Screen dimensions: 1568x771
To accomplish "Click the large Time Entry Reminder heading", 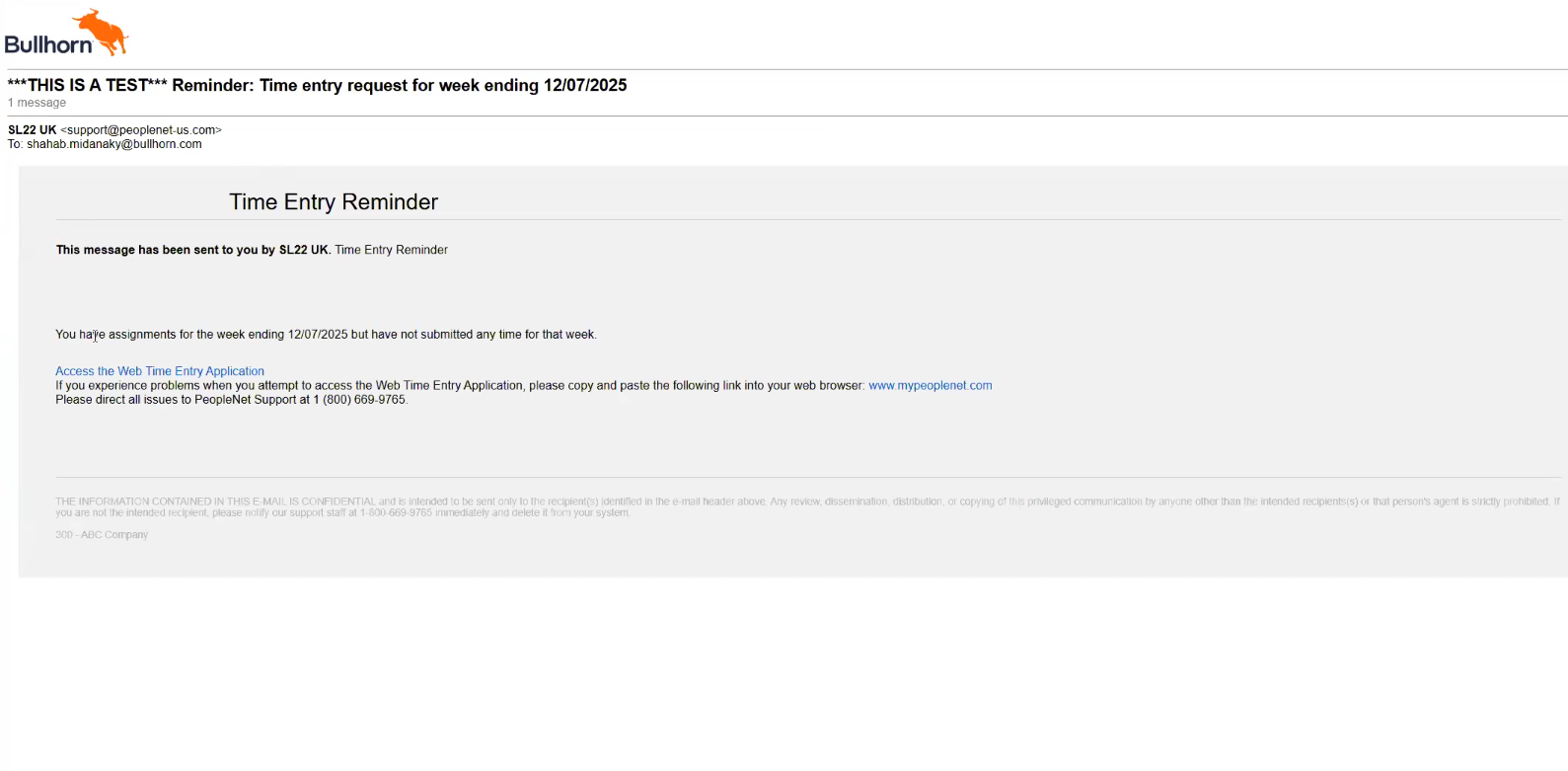I will click(x=334, y=202).
